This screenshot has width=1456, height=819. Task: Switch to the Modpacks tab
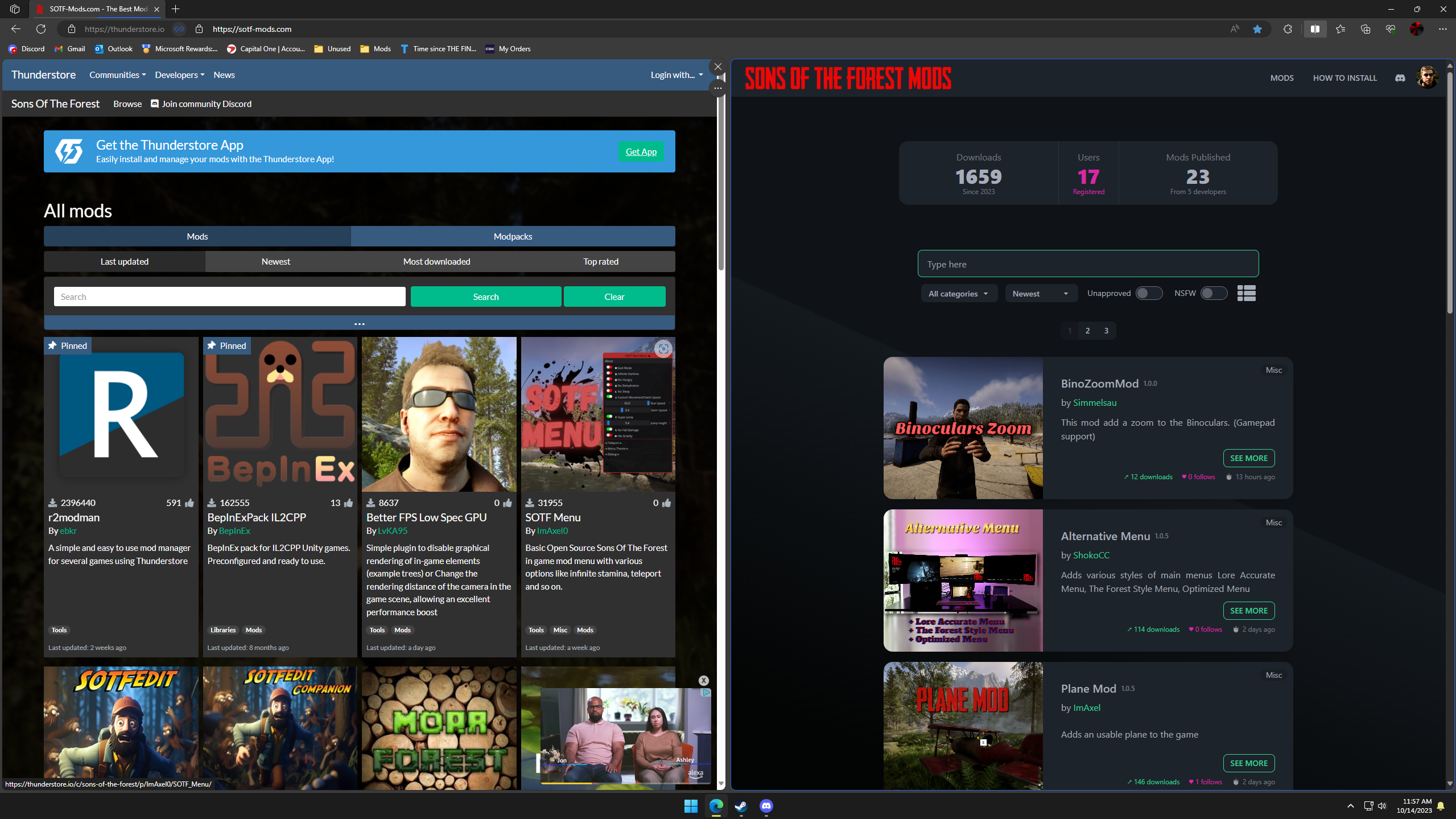(513, 236)
